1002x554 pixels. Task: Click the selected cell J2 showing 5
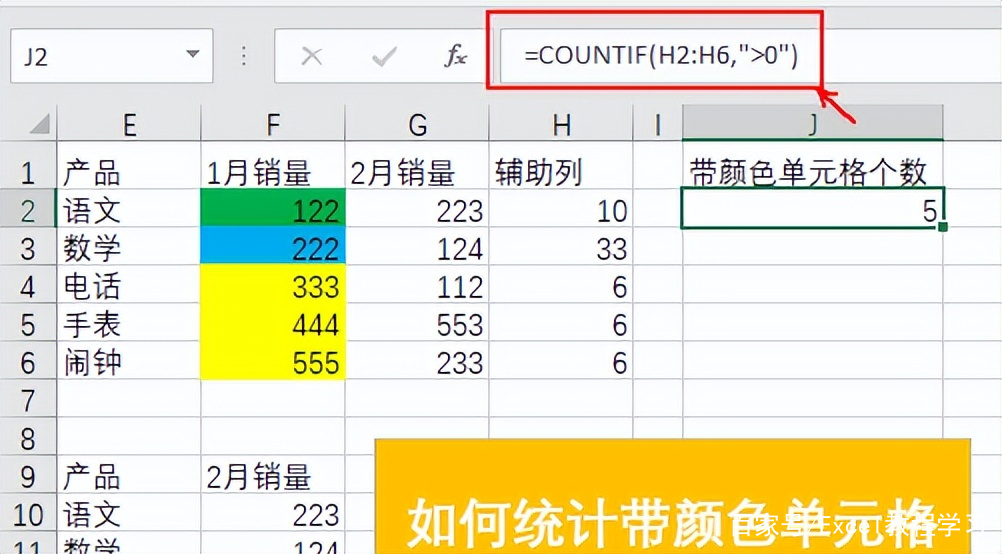coord(813,208)
